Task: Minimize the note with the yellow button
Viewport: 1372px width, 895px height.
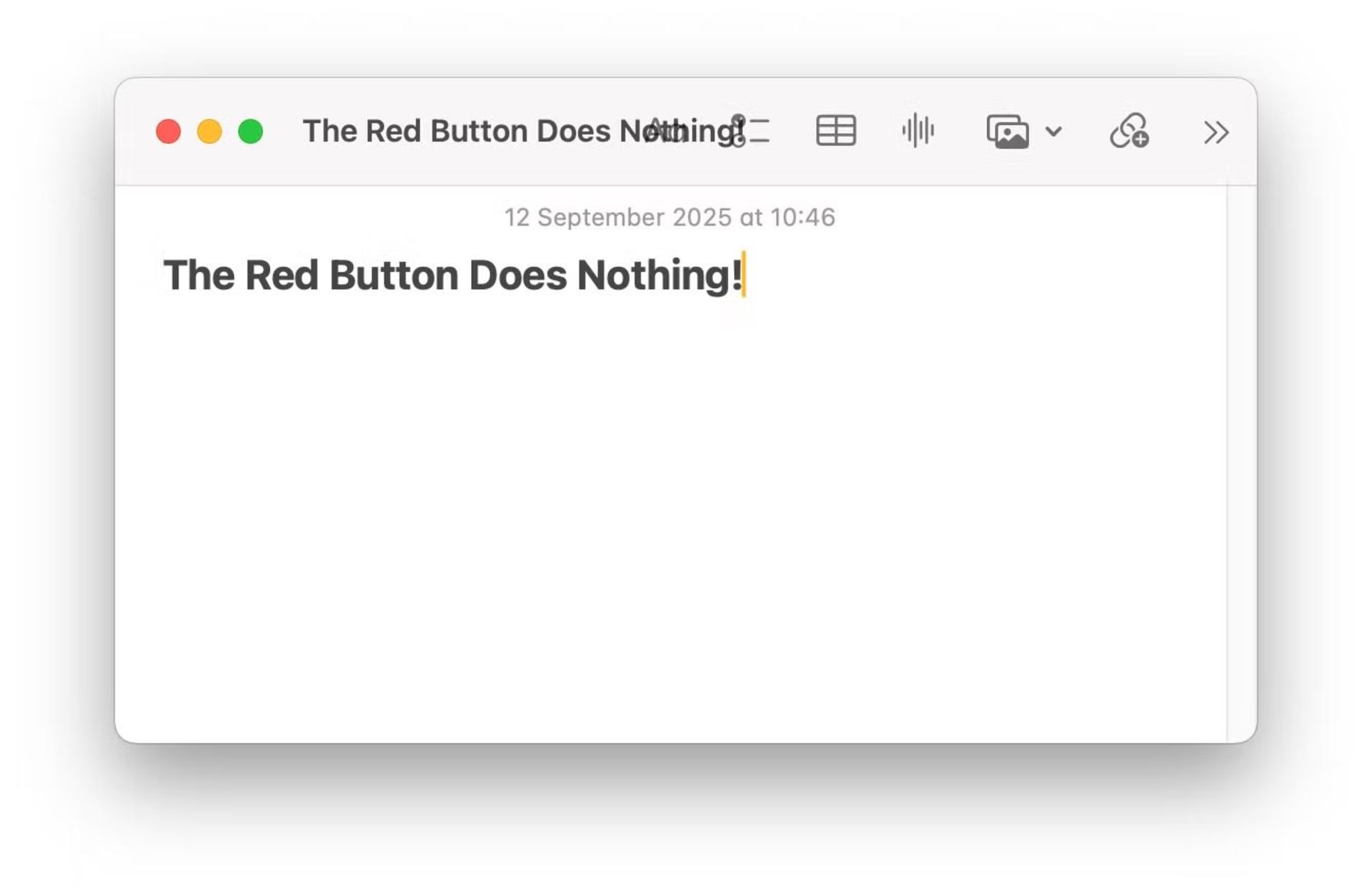Action: (209, 131)
